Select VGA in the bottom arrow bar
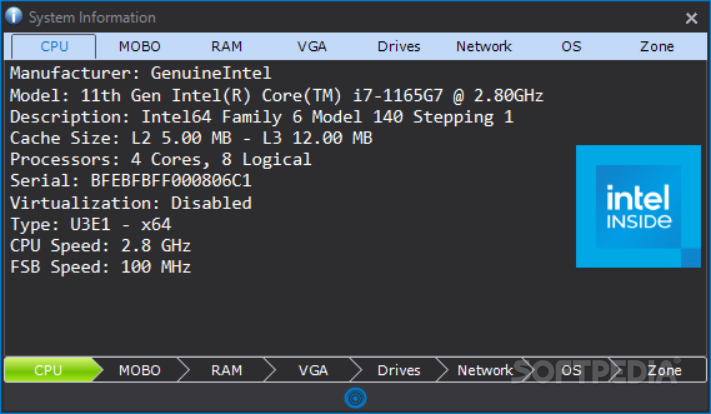Viewport: 711px width, 414px height. pos(313,370)
